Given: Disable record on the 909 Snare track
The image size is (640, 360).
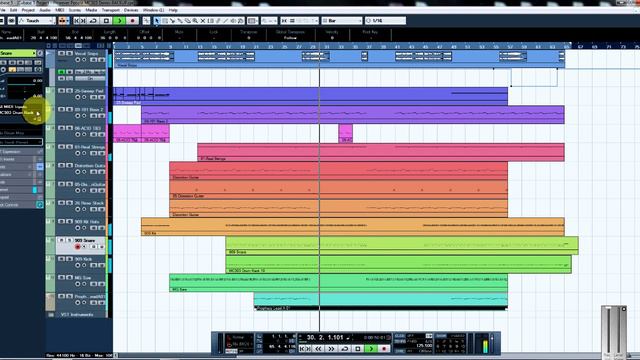Looking at the screenshot, I should click(78, 247).
